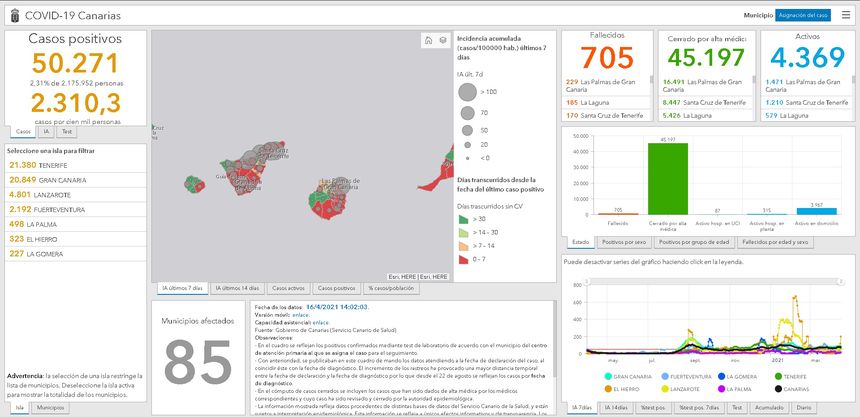Open the hamburger menu in the header
This screenshot has height=417, width=860.
coord(846,16)
